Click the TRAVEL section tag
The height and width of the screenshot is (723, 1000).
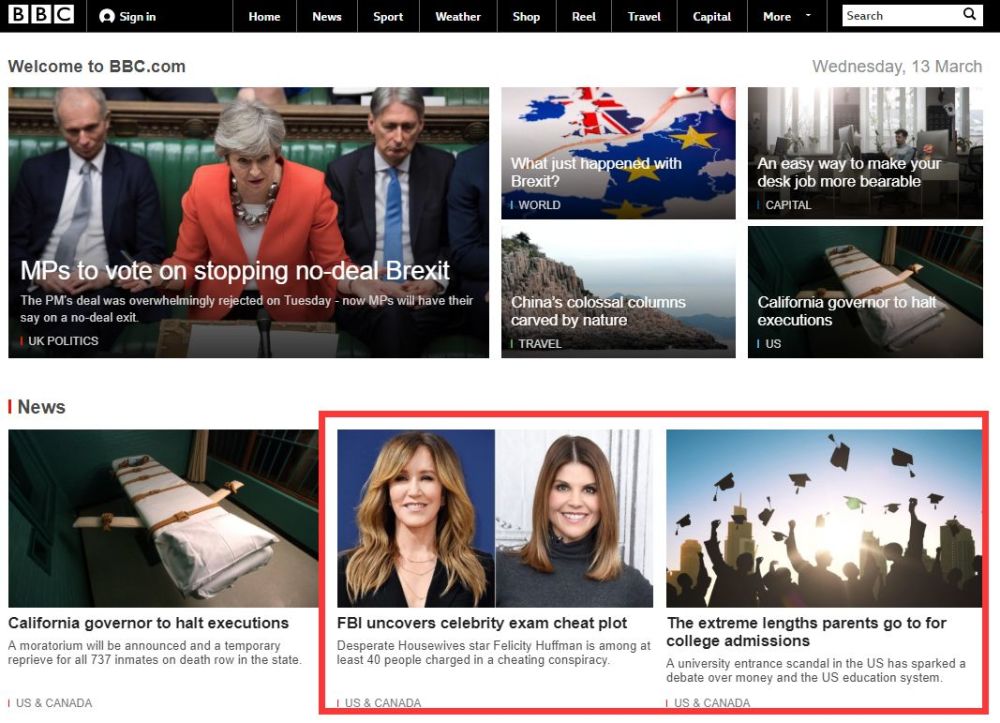[540, 344]
